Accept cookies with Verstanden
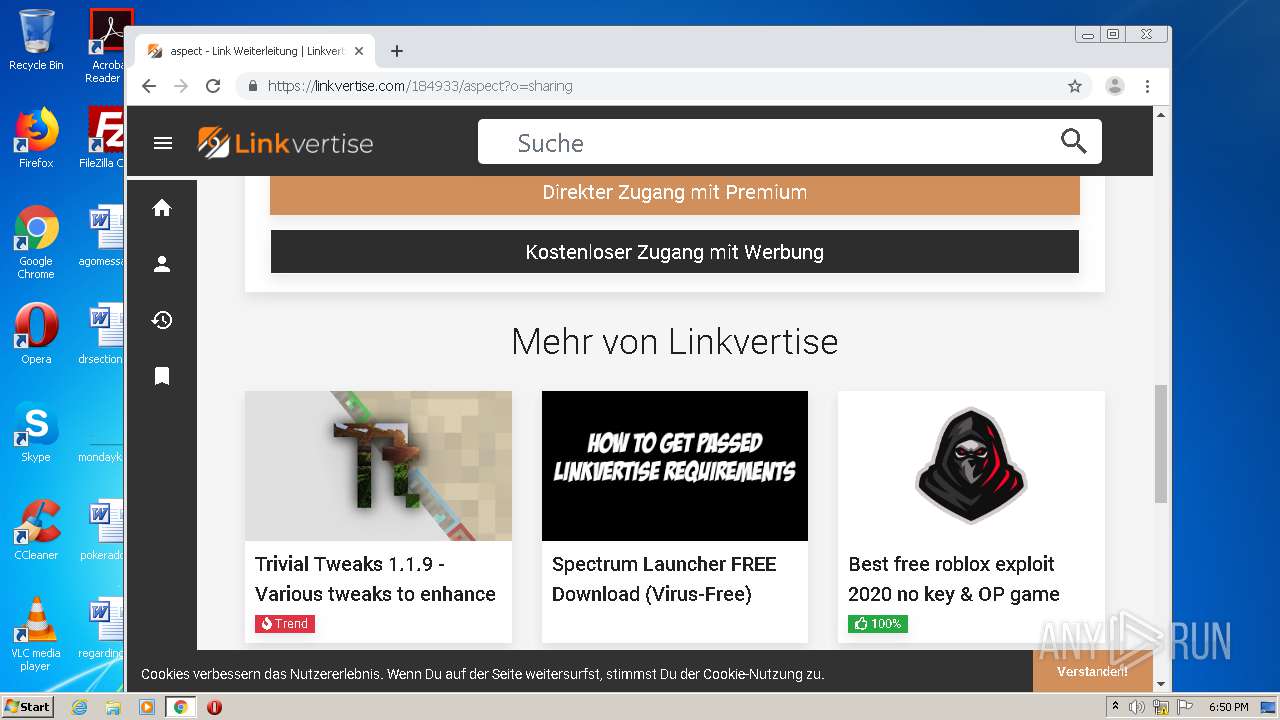This screenshot has height=720, width=1280. 1092,671
